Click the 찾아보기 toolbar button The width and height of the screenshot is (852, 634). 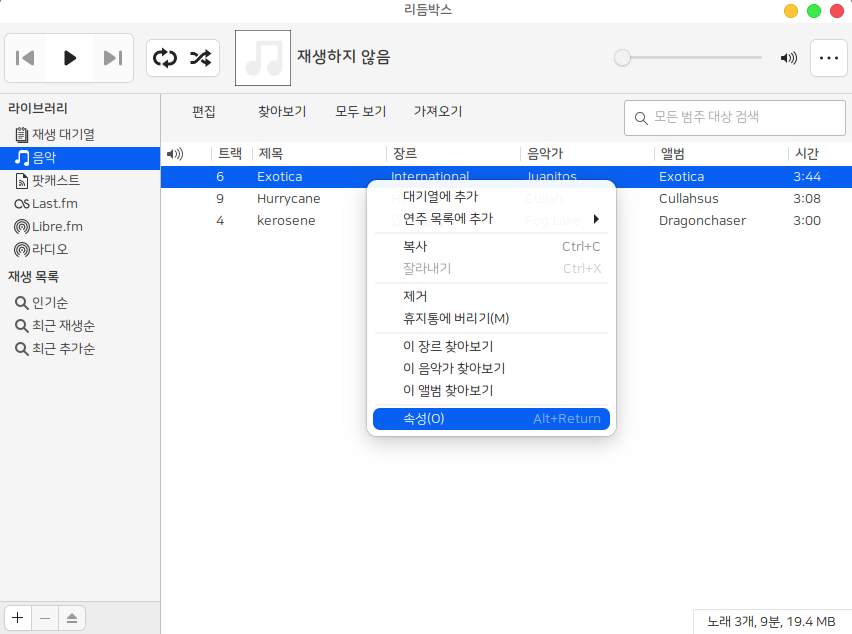tap(282, 112)
